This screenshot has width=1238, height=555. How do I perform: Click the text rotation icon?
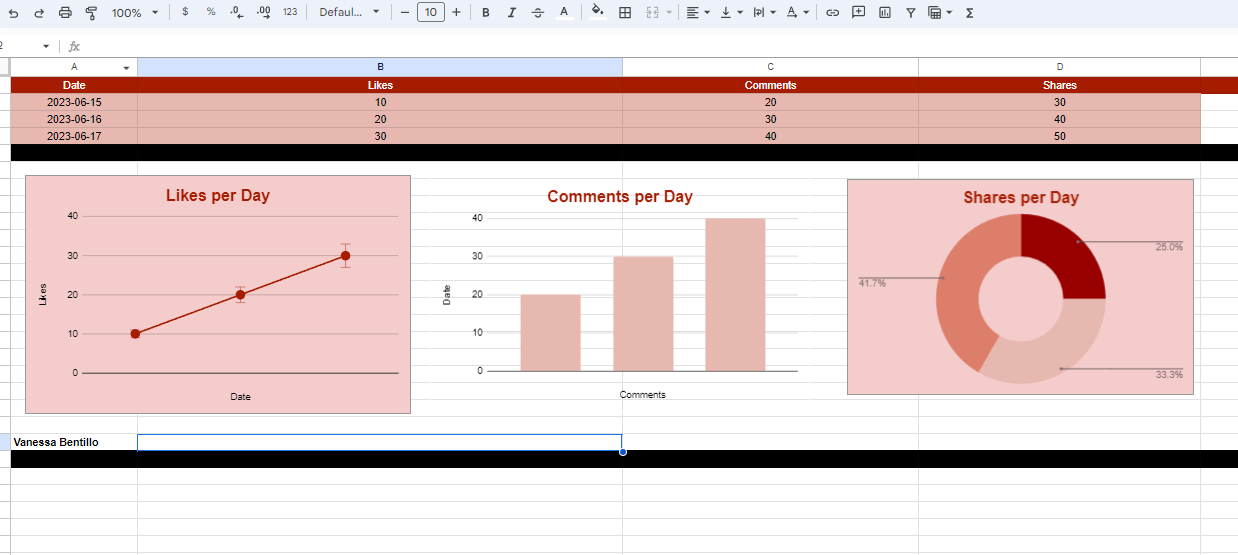[792, 13]
